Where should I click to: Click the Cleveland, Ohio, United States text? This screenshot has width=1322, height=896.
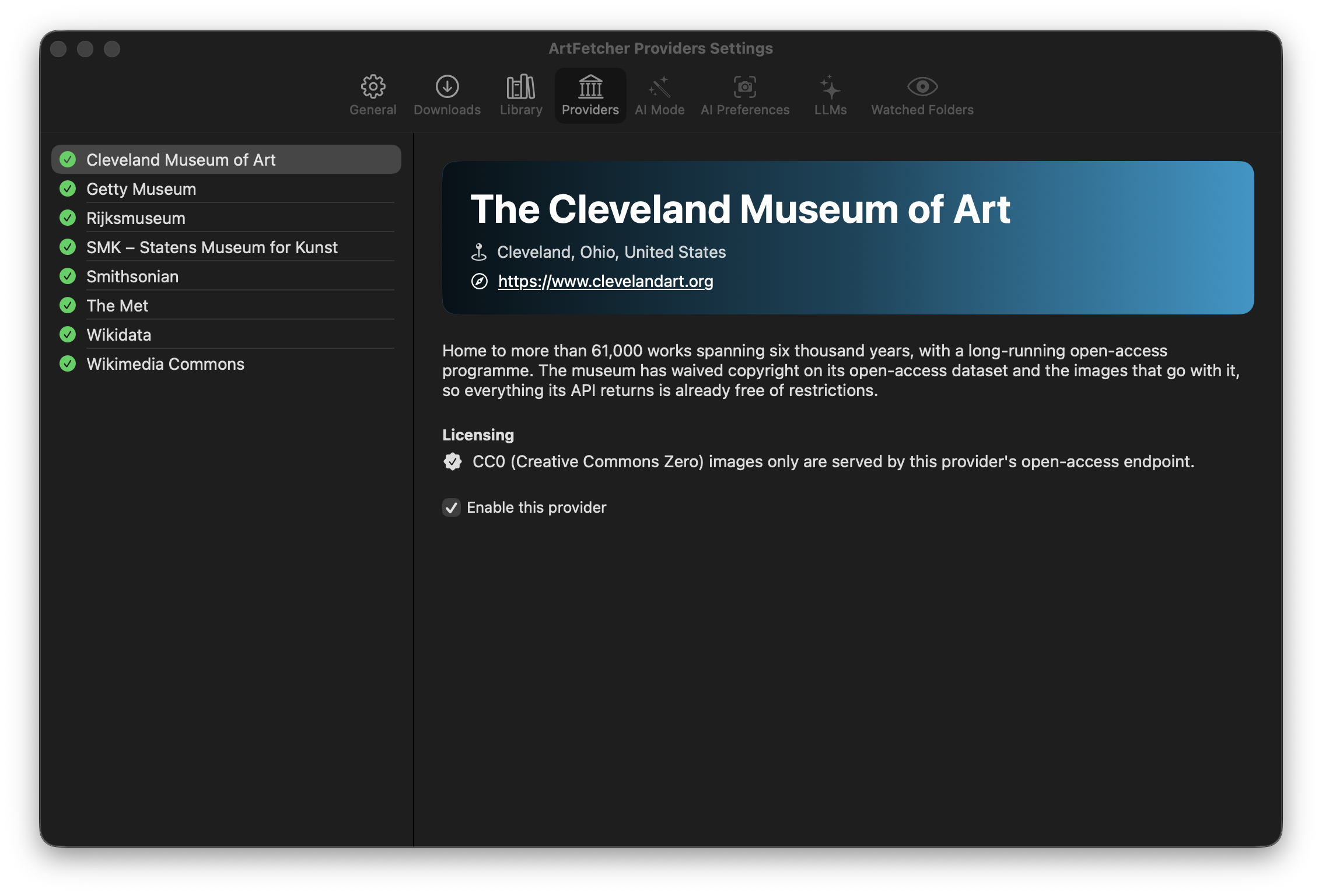[611, 252]
